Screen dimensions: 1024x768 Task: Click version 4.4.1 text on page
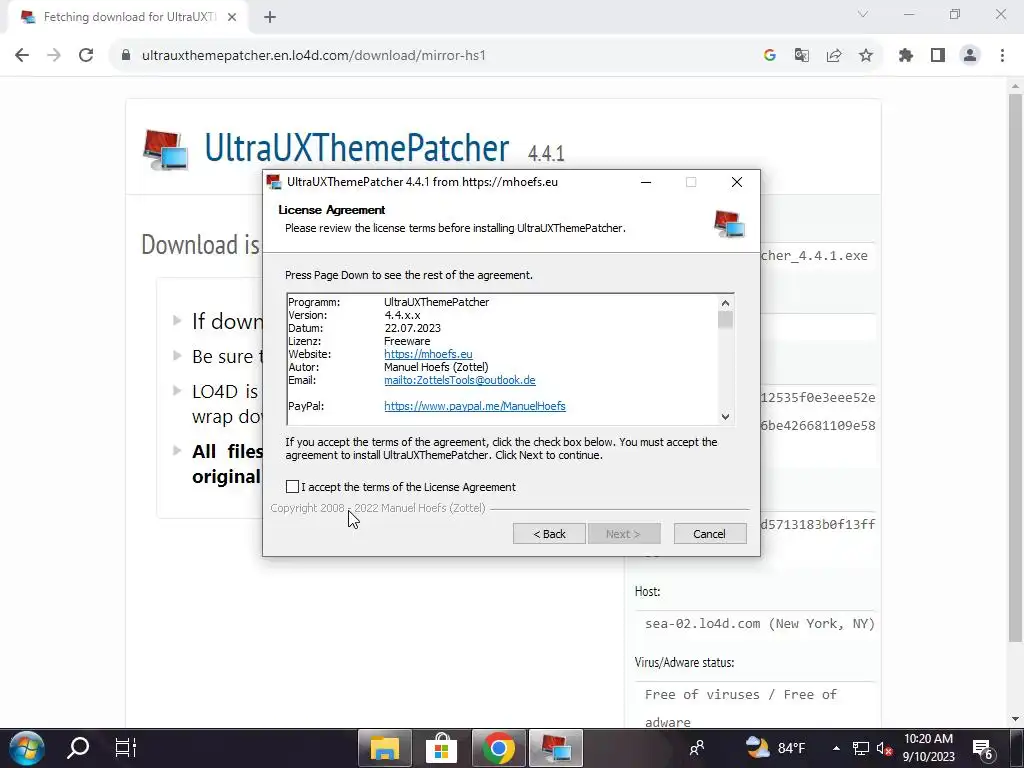click(546, 153)
